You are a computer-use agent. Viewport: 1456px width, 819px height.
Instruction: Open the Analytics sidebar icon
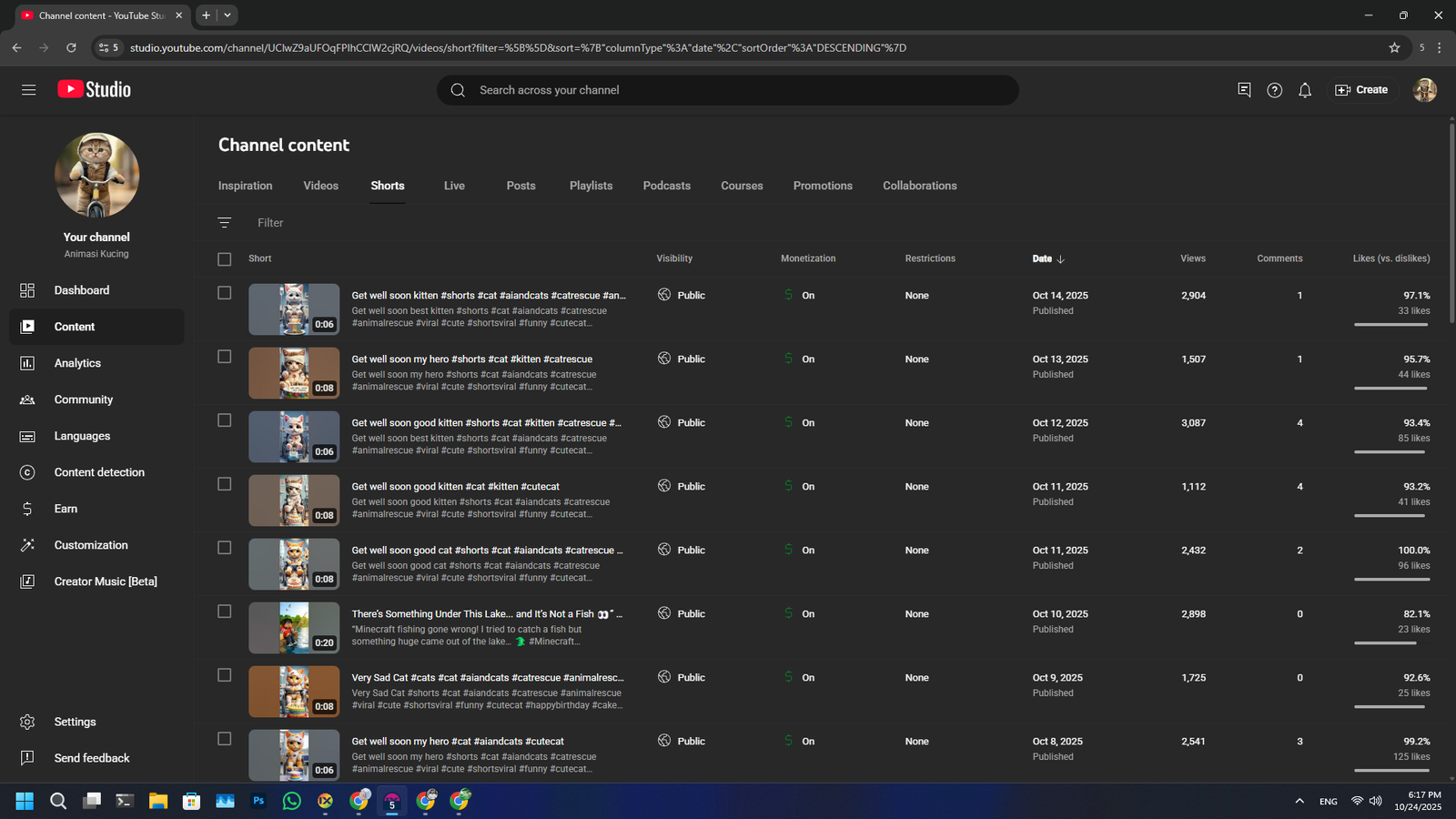27,363
